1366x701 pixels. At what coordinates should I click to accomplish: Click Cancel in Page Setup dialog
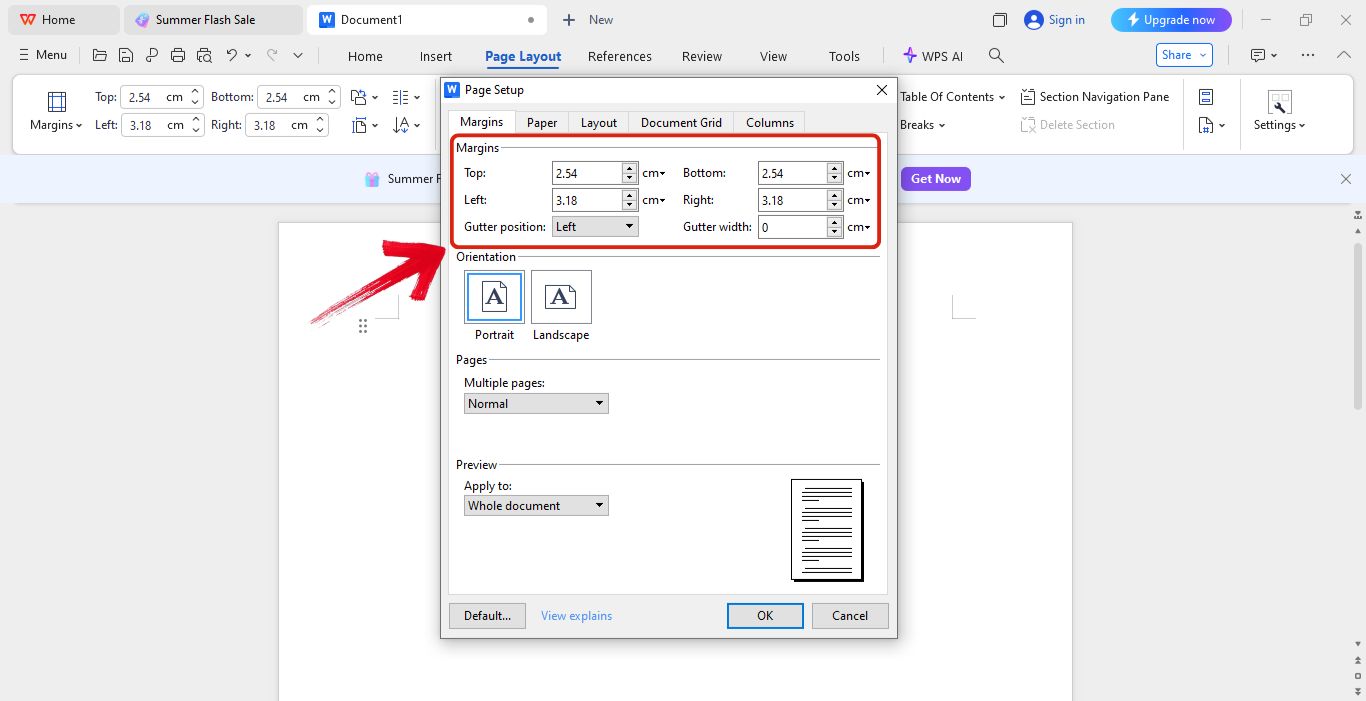coord(850,616)
